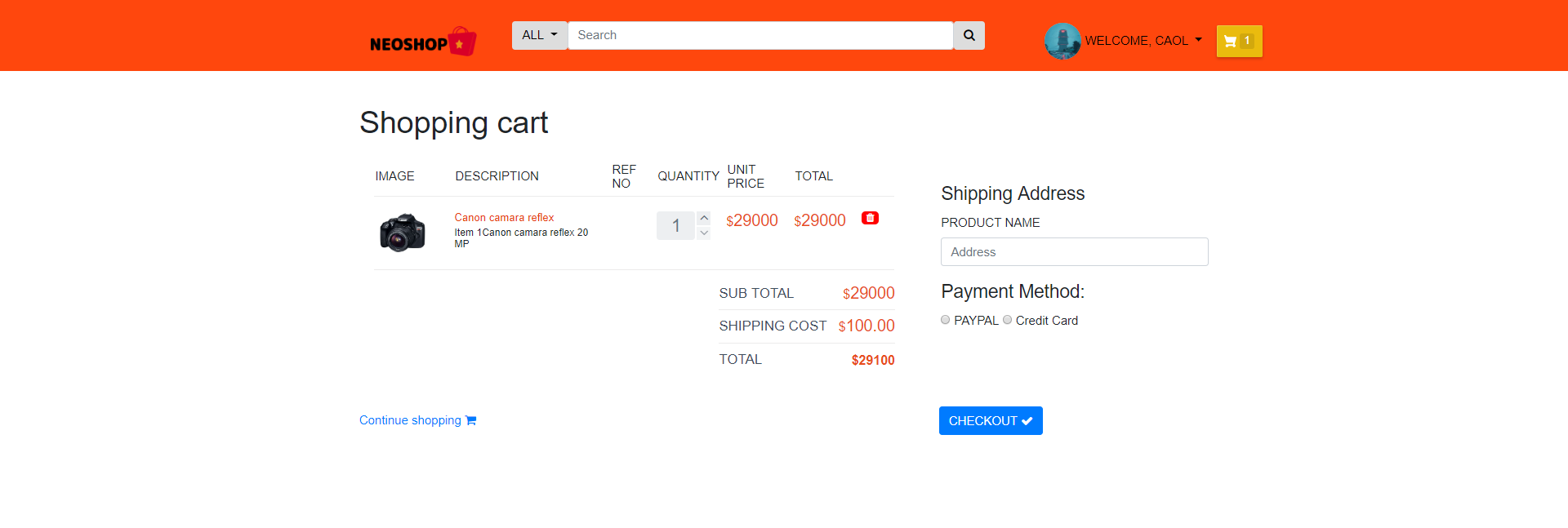Image resolution: width=1568 pixels, height=528 pixels.
Task: Click the Item 1Canon camara reflex 20 MP text
Action: pyautogui.click(x=521, y=238)
